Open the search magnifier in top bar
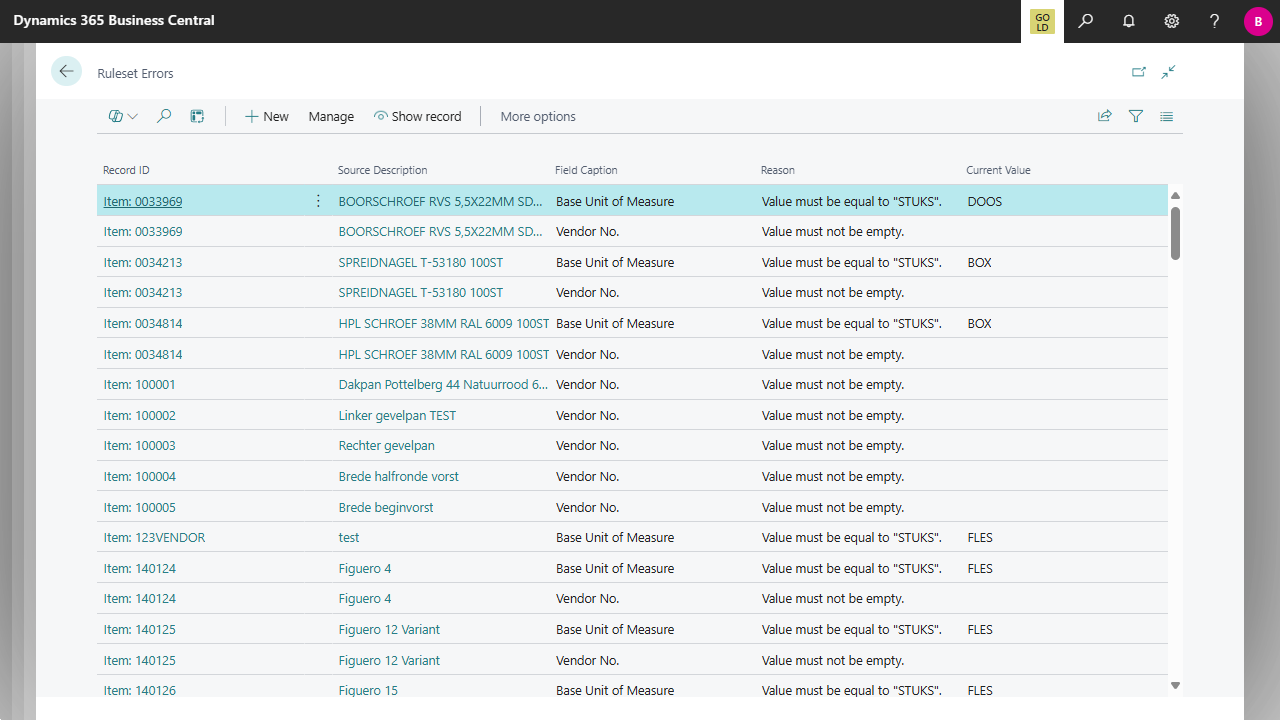This screenshot has height=720, width=1280. pyautogui.click(x=1086, y=21)
